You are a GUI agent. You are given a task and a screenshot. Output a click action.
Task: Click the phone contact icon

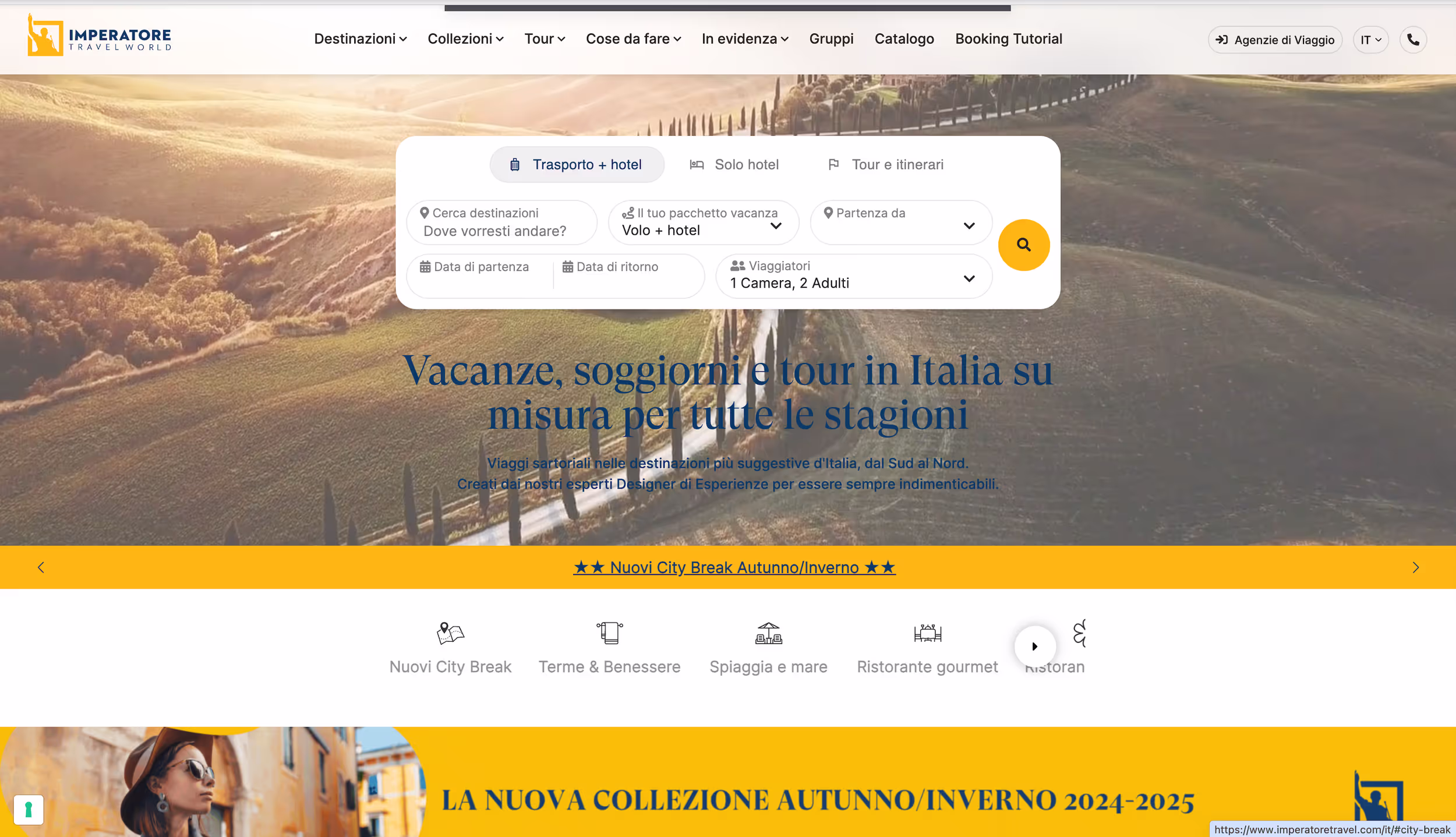(1412, 40)
